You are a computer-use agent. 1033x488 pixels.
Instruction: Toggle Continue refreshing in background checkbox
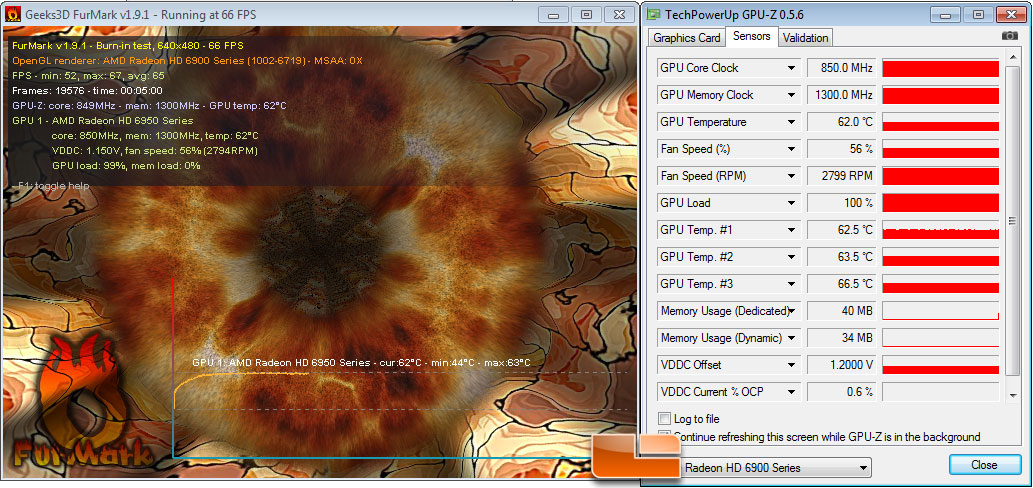pyautogui.click(x=664, y=436)
